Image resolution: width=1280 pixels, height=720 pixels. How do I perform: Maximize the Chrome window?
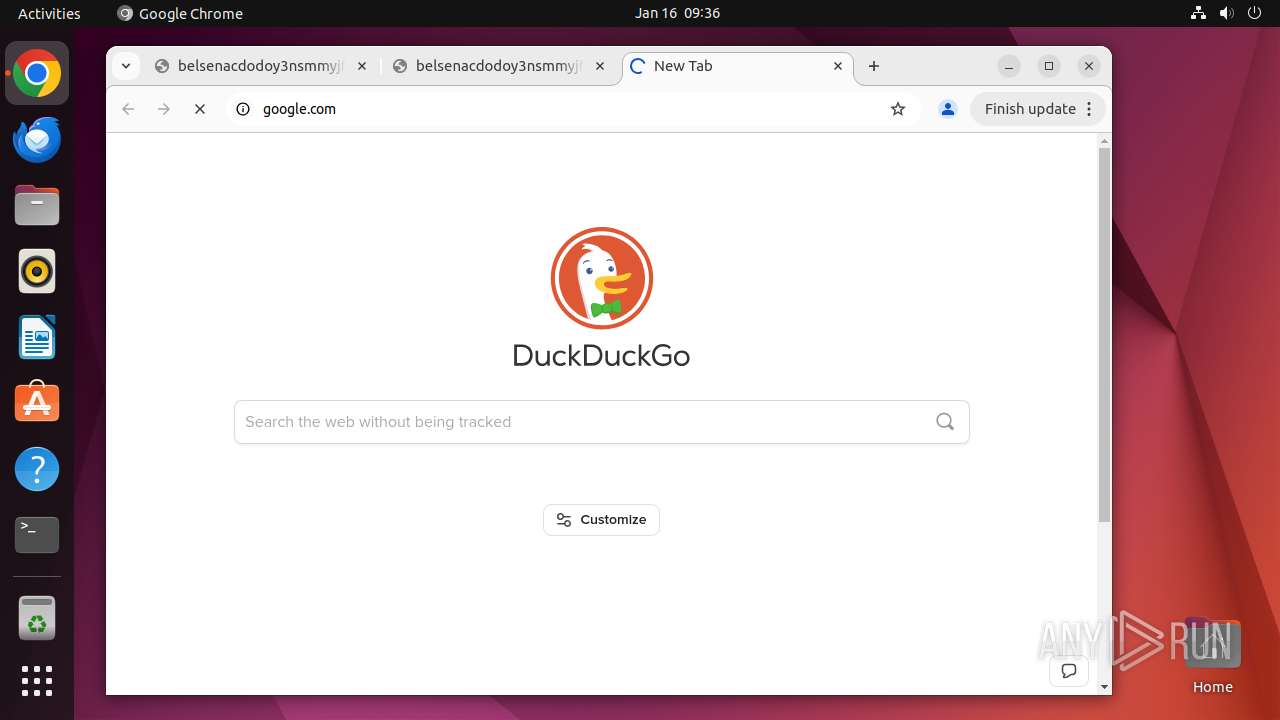point(1049,66)
